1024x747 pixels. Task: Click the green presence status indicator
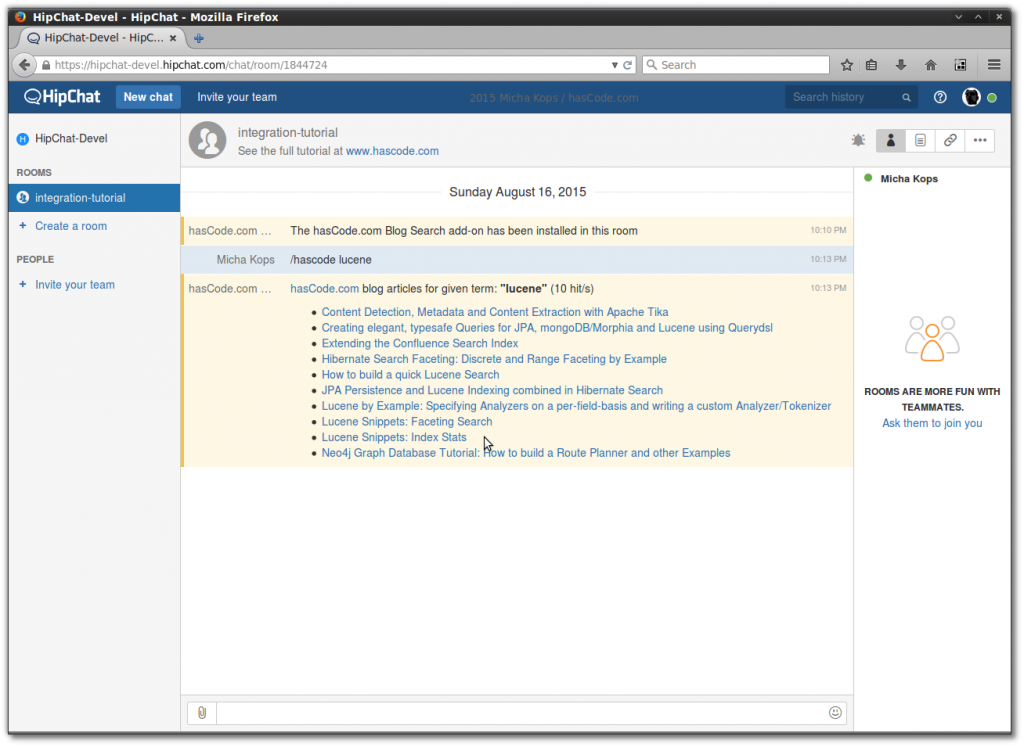click(992, 97)
